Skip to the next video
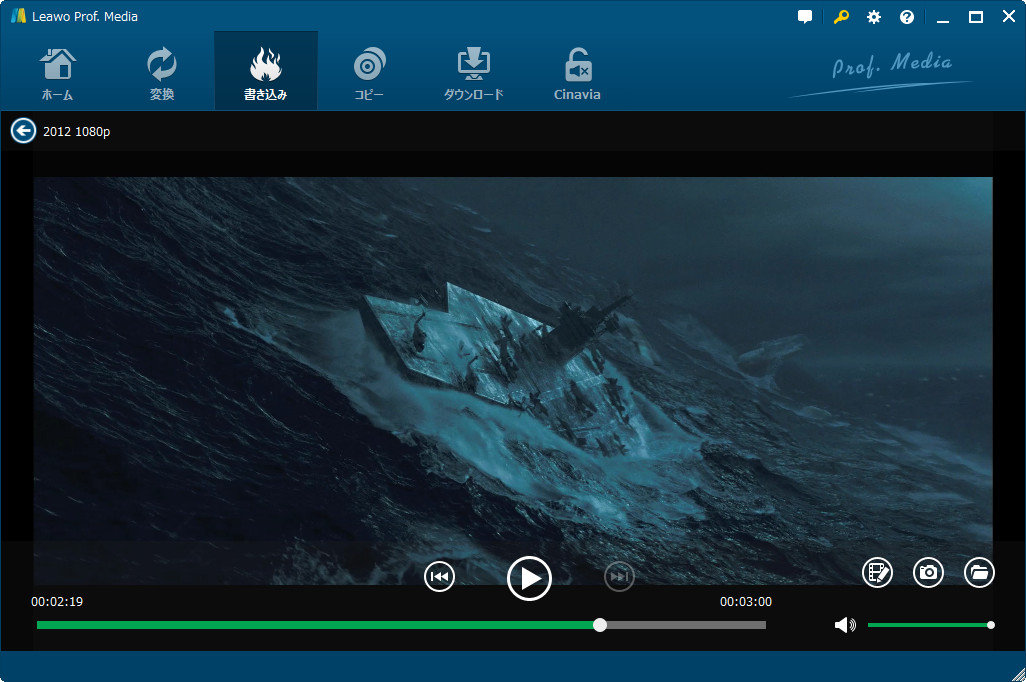1026x682 pixels. 619,577
